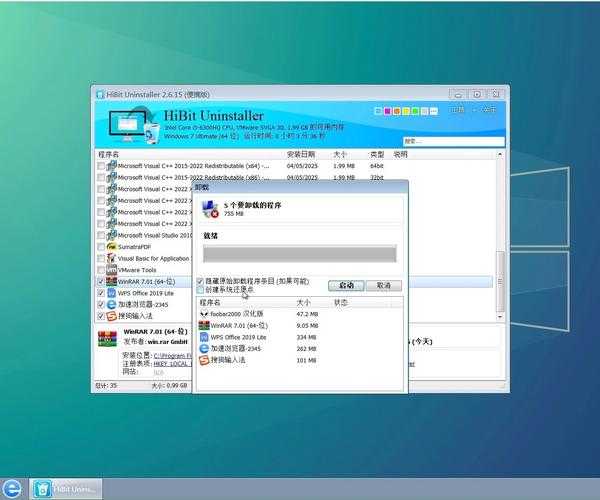
Task: Click the HiBit Uninstaller logo in the header
Action: click(133, 124)
